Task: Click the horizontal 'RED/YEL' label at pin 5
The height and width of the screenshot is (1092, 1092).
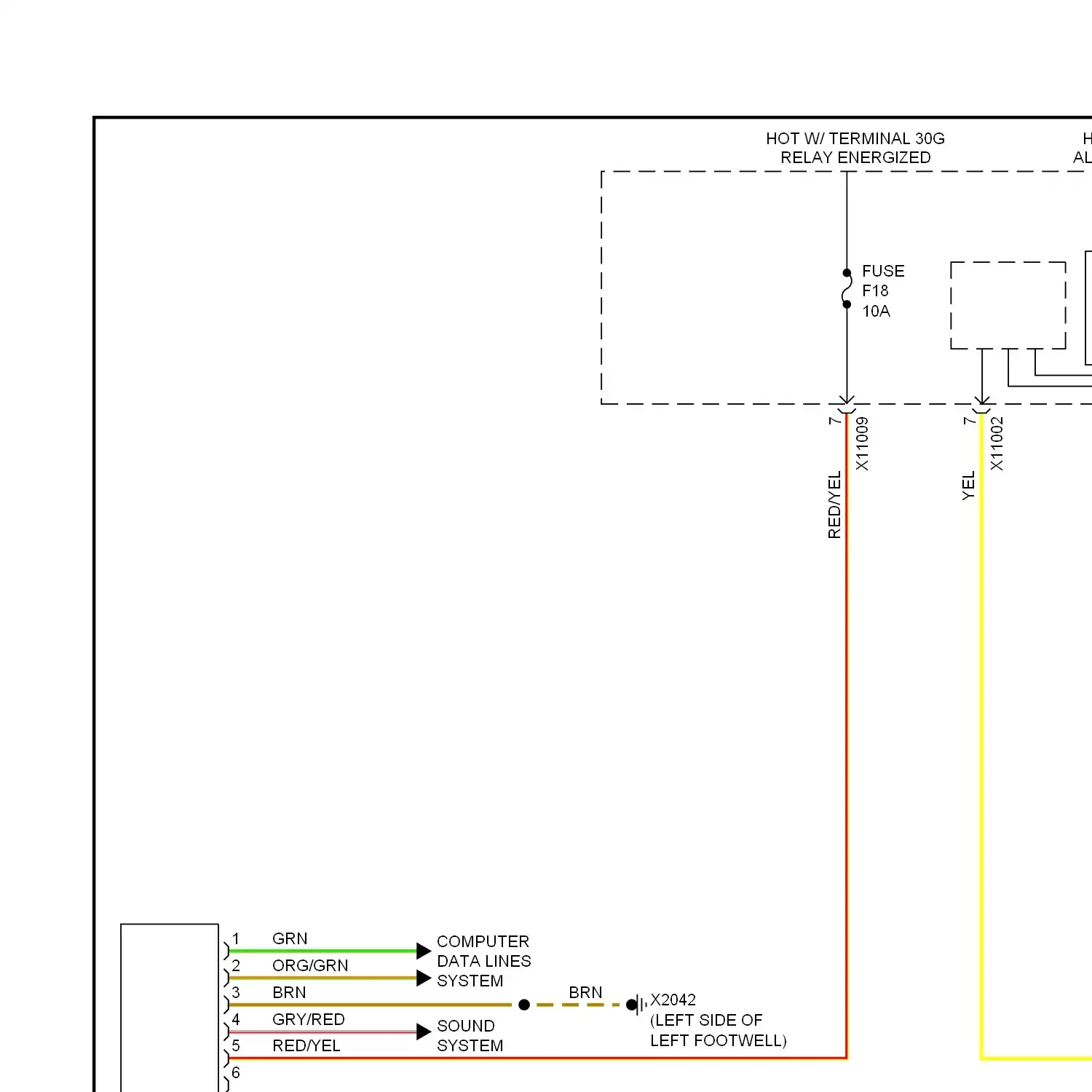Action: tap(306, 1045)
